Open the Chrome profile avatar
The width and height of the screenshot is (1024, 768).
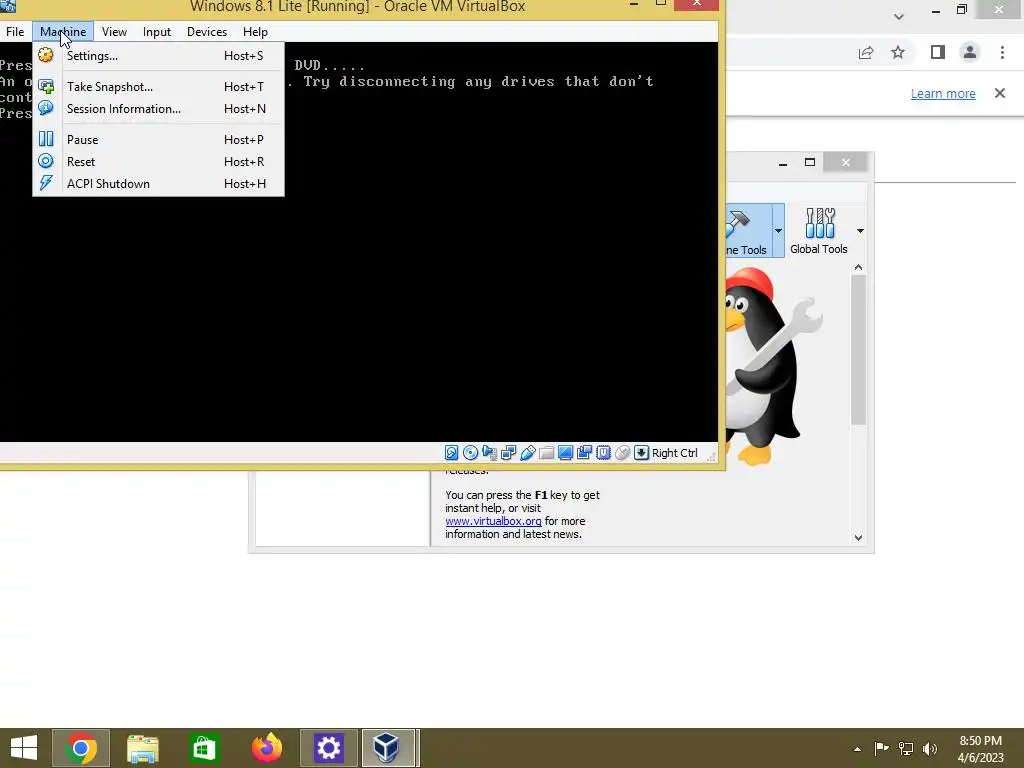[970, 52]
